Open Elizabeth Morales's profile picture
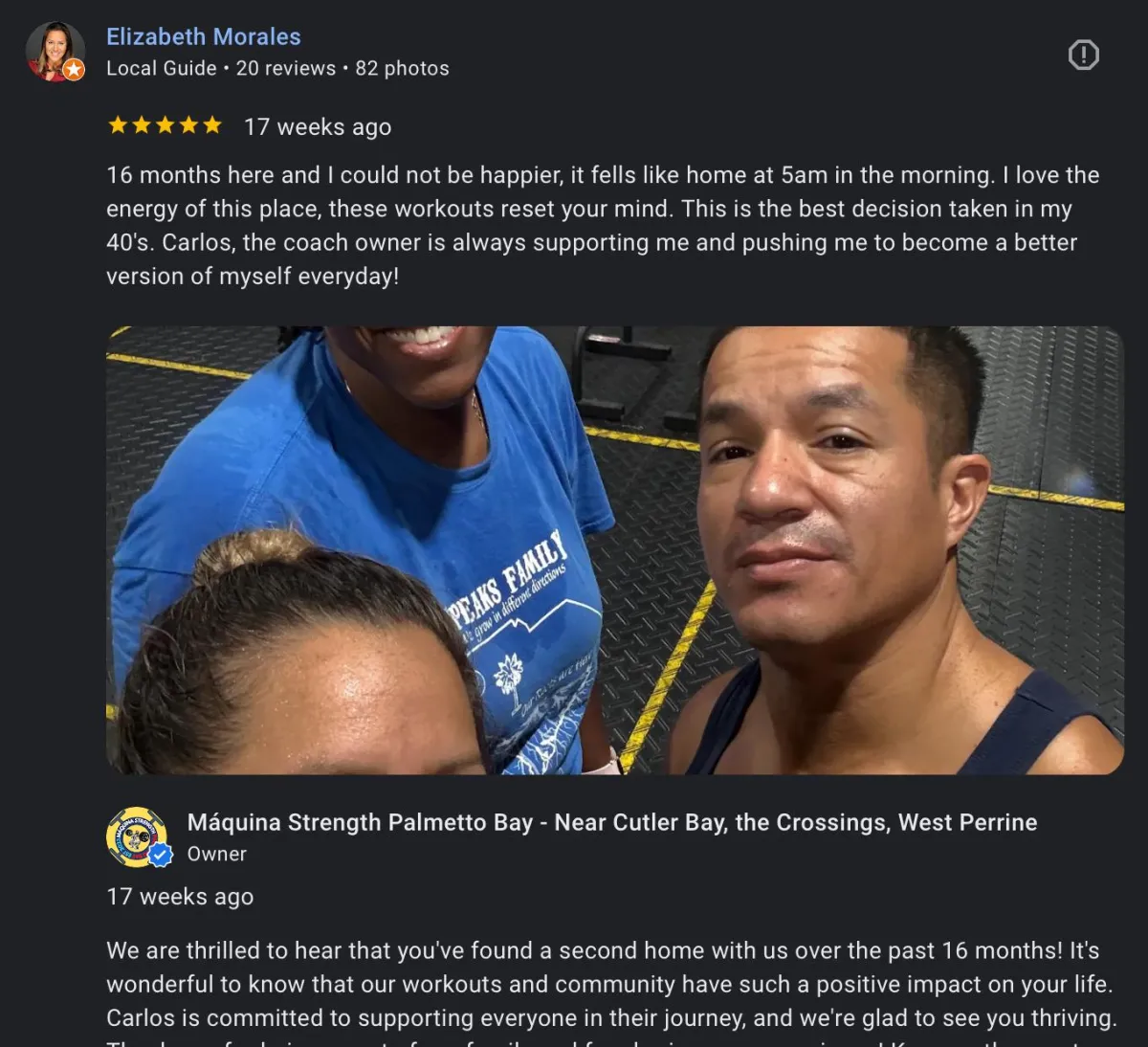 [x=55, y=51]
